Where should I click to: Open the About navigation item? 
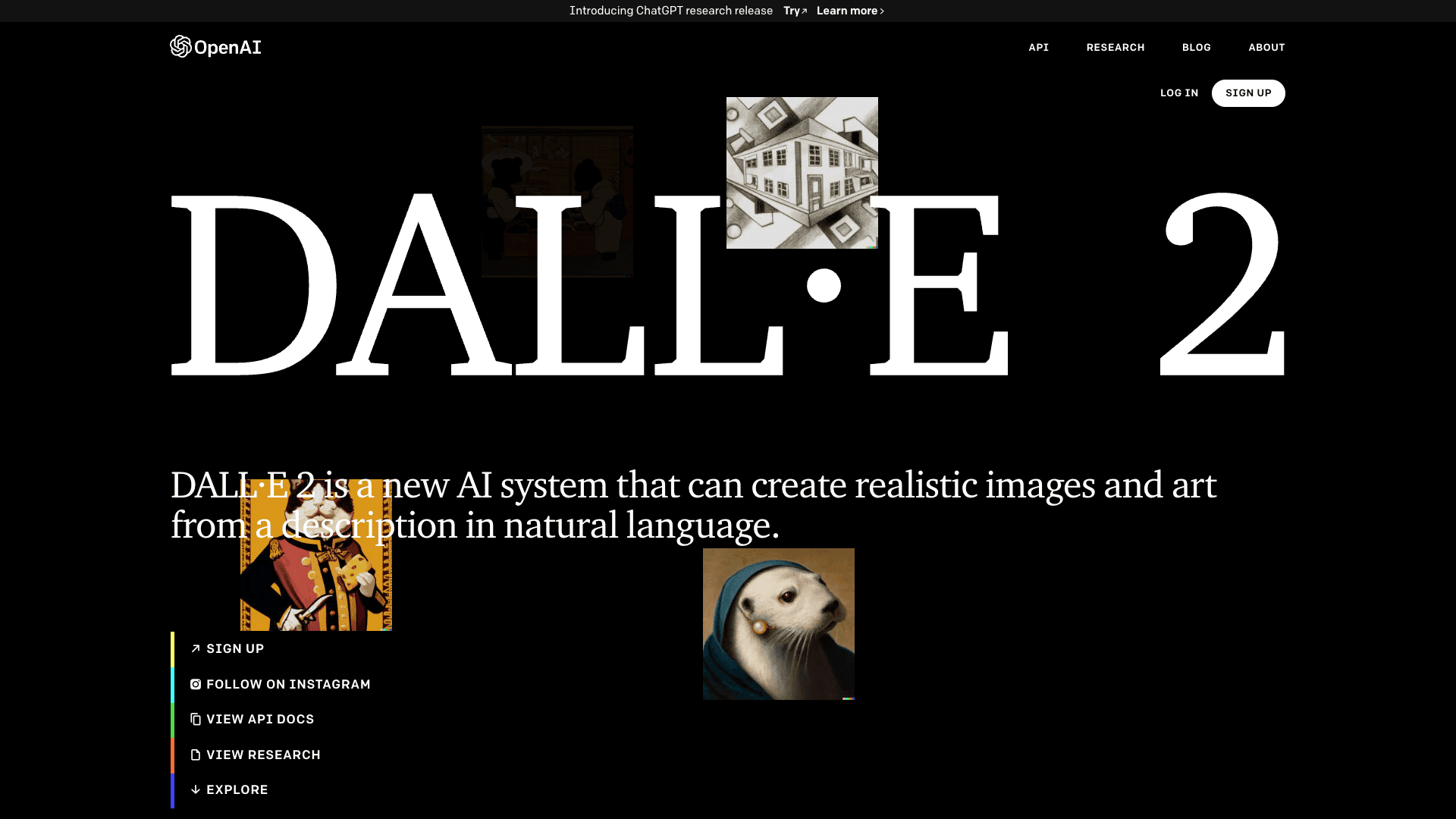click(1266, 47)
